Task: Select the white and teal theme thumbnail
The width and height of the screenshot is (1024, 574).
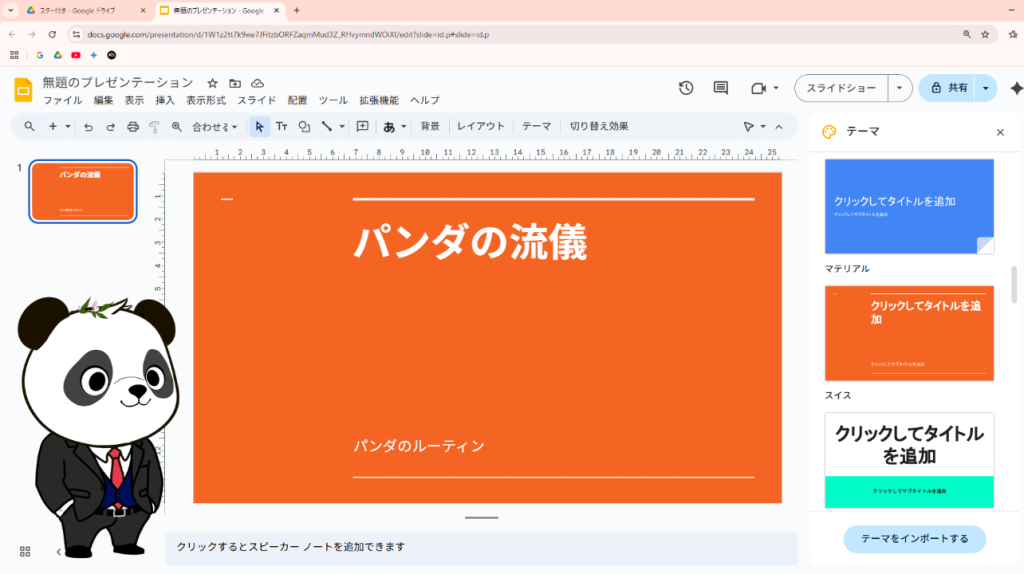Action: coord(909,460)
